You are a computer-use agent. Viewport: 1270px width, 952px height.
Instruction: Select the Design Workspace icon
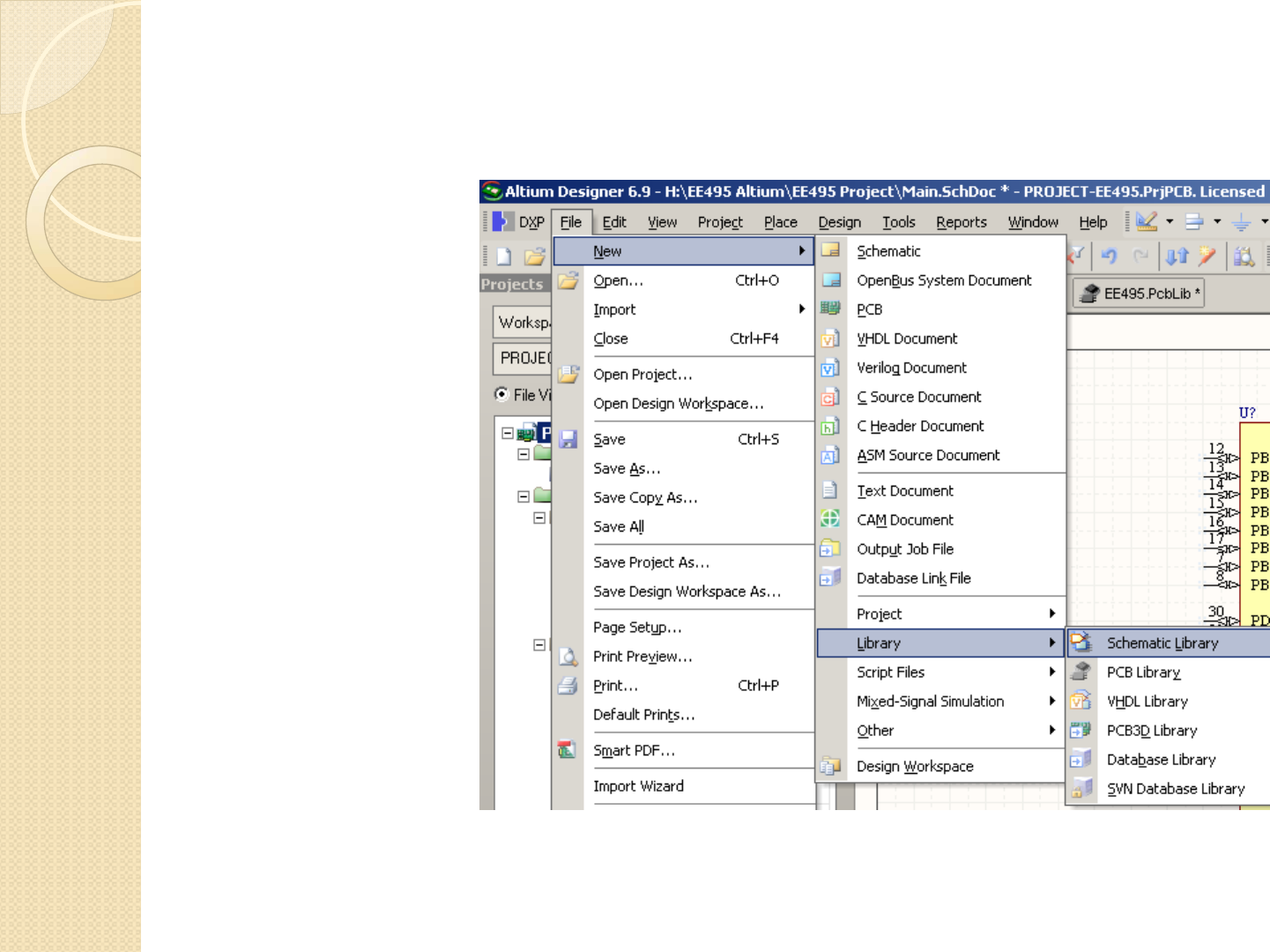click(830, 766)
